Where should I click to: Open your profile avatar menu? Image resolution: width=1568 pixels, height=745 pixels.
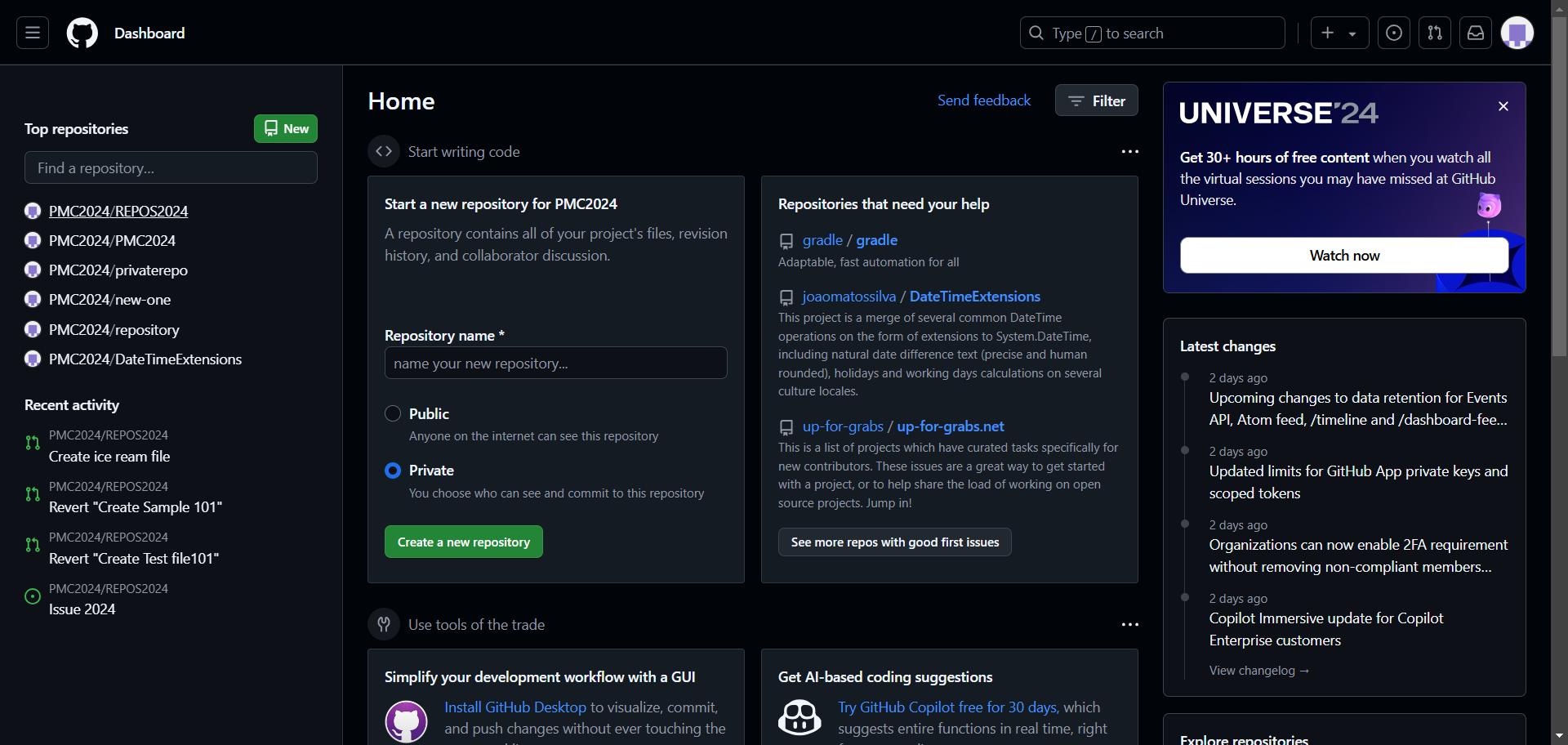tap(1517, 33)
